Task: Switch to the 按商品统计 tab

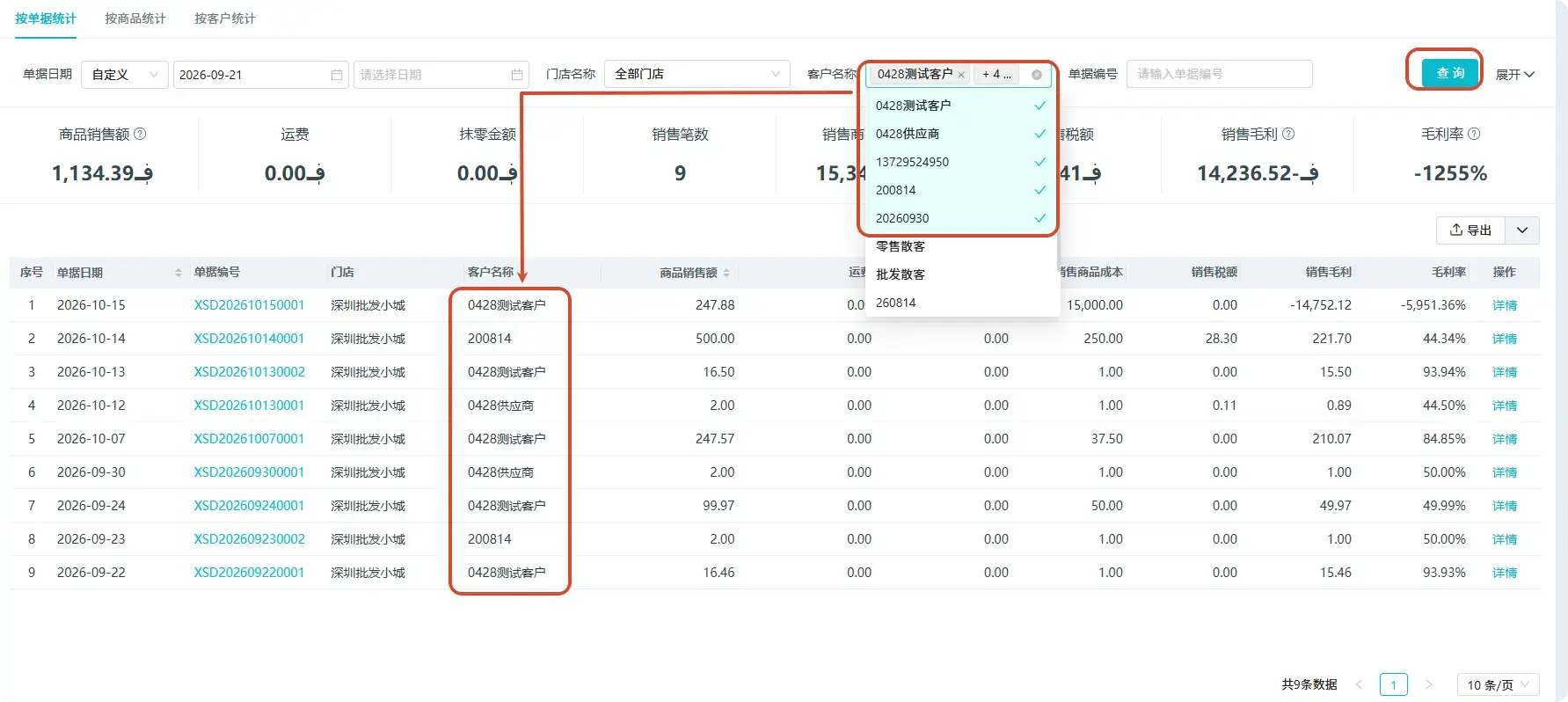Action: coord(135,18)
